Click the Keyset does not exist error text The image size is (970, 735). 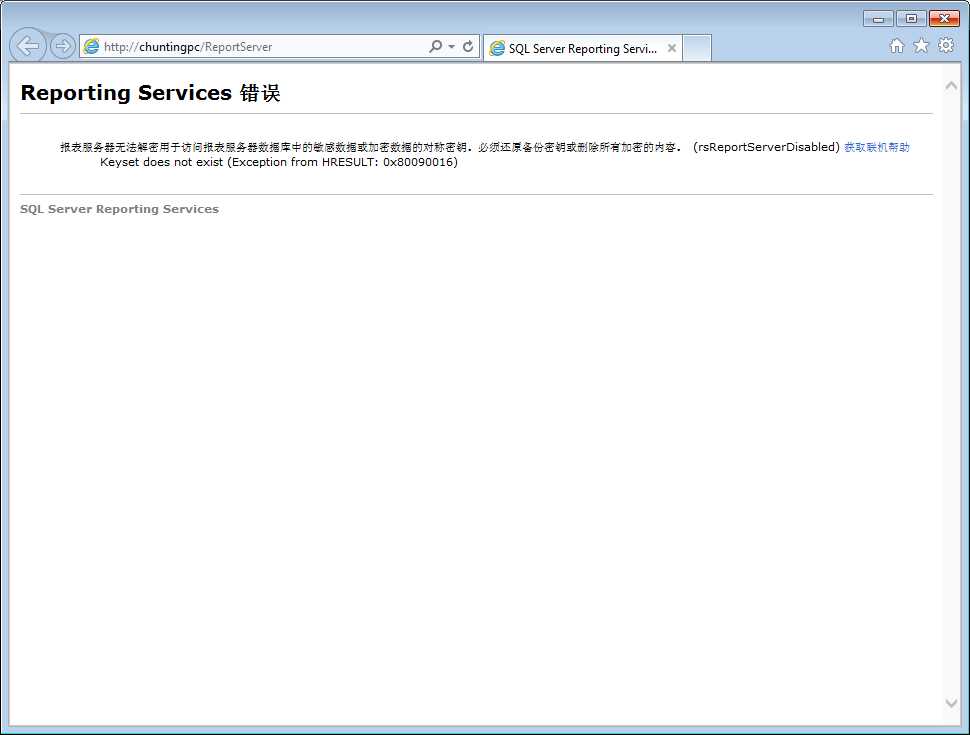pos(279,162)
